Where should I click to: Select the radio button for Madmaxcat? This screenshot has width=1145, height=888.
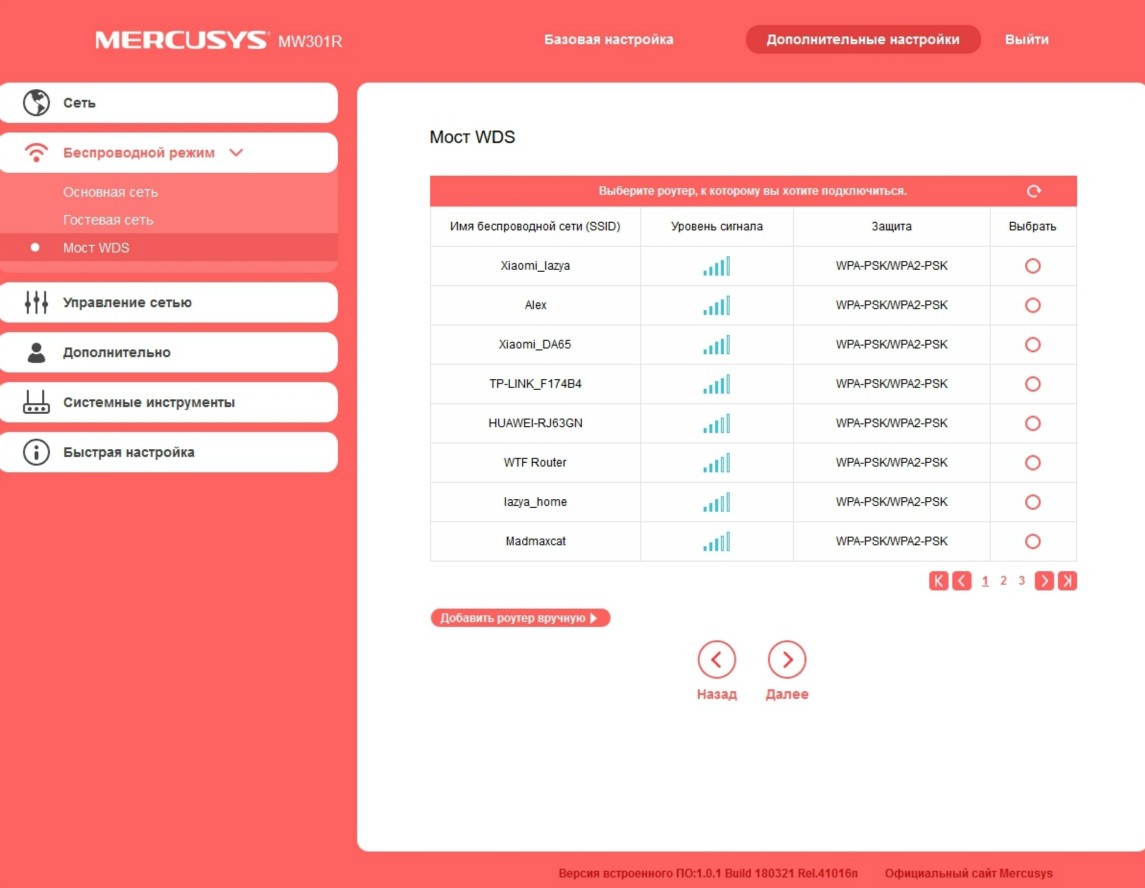pos(1033,541)
